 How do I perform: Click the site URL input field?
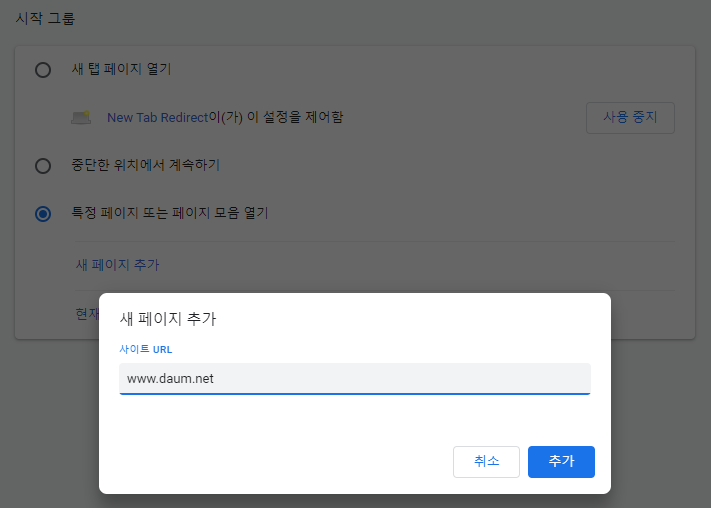355,379
